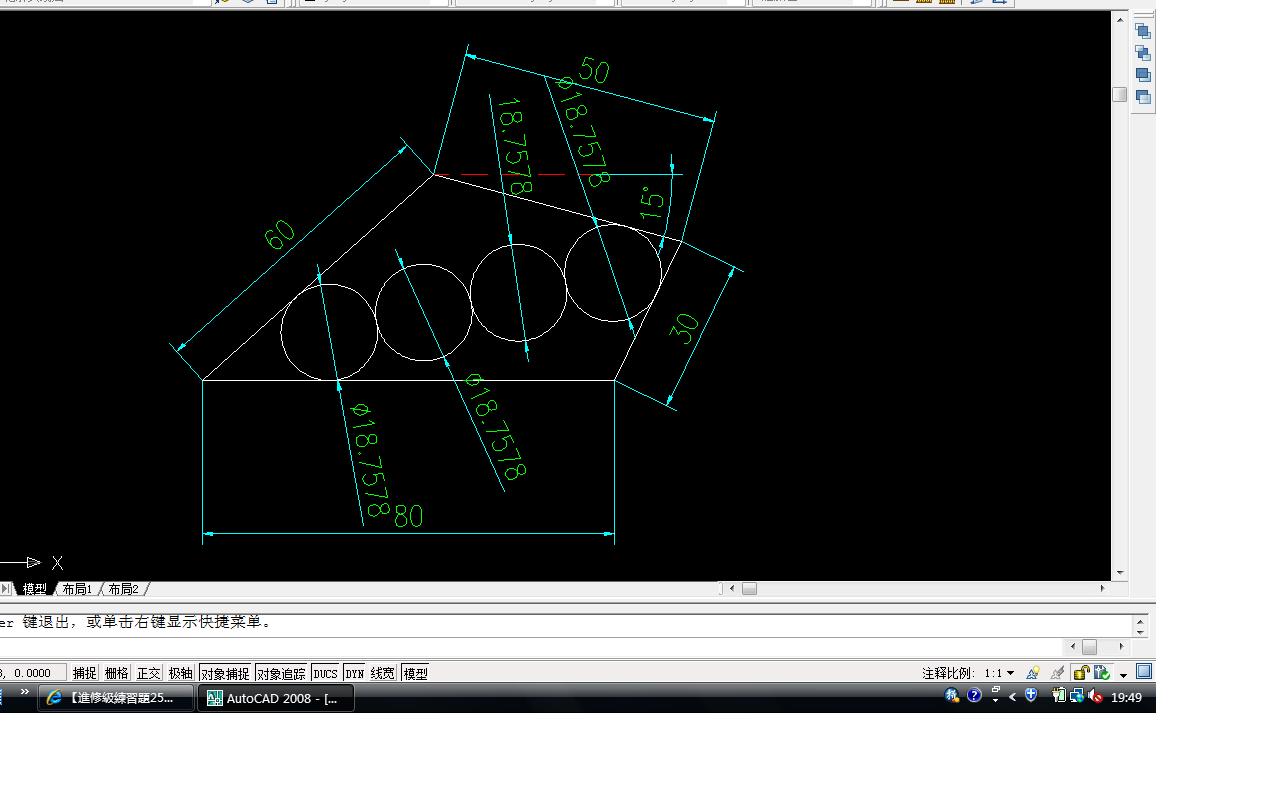1280x800 pixels.
Task: Toggle 捕捉 snap mode in status bar
Action: click(85, 673)
